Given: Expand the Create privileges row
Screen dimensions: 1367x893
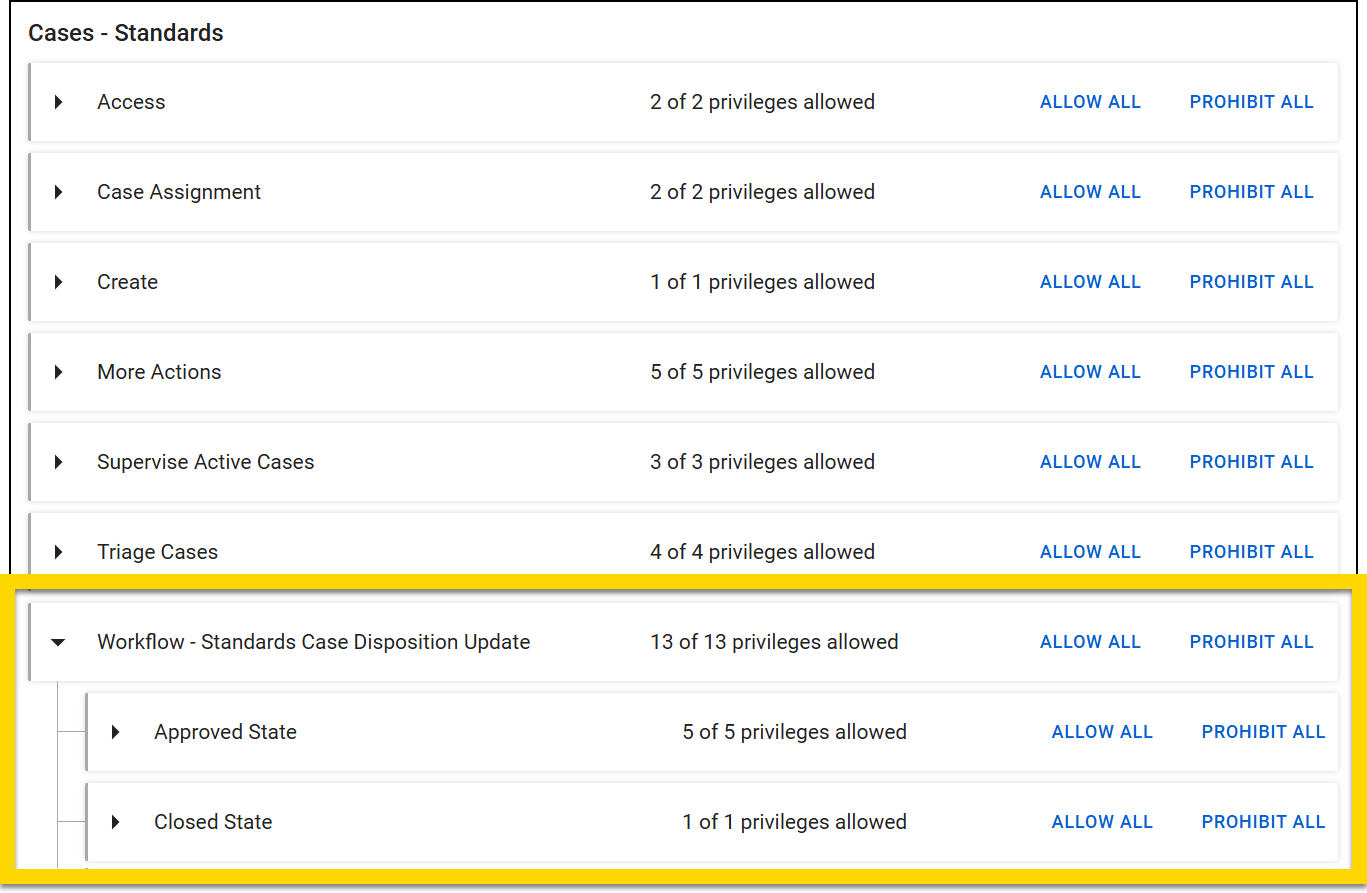Looking at the screenshot, I should [57, 281].
